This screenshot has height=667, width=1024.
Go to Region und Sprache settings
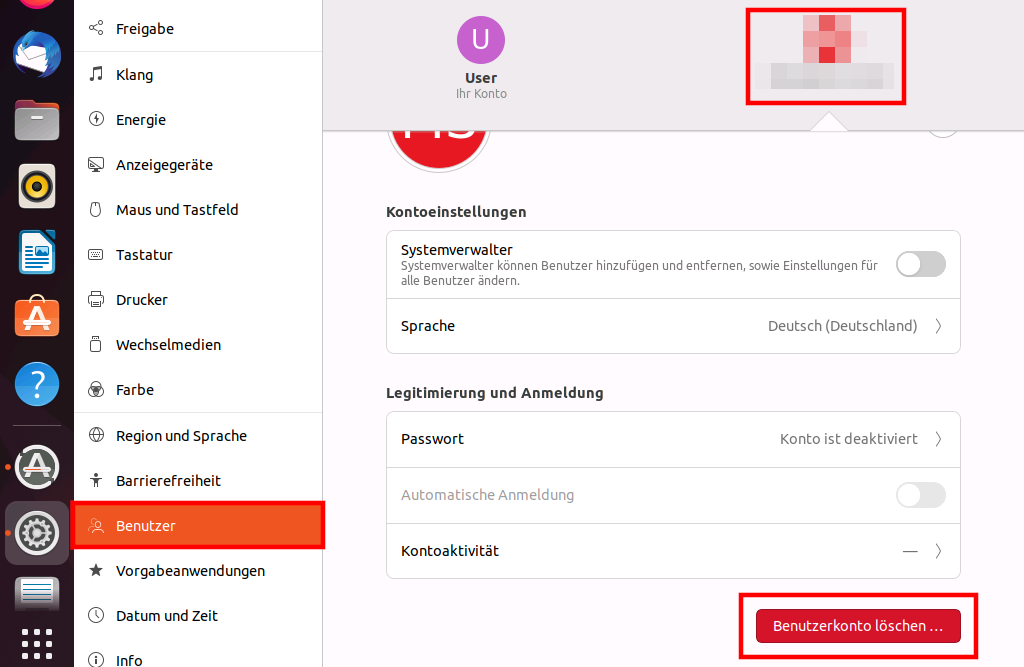click(181, 436)
